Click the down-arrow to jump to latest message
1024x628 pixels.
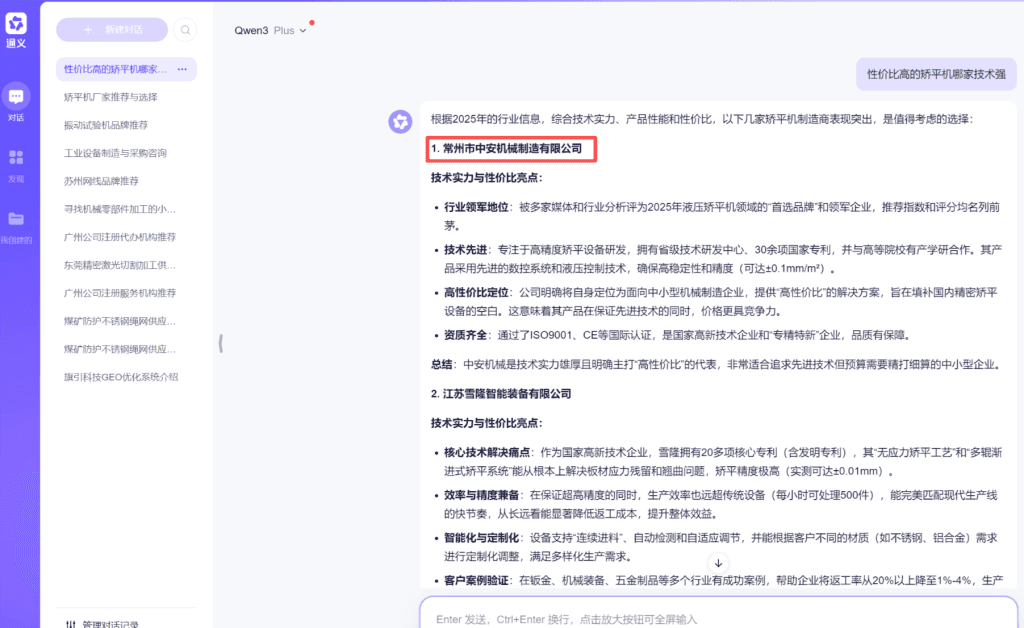(718, 563)
